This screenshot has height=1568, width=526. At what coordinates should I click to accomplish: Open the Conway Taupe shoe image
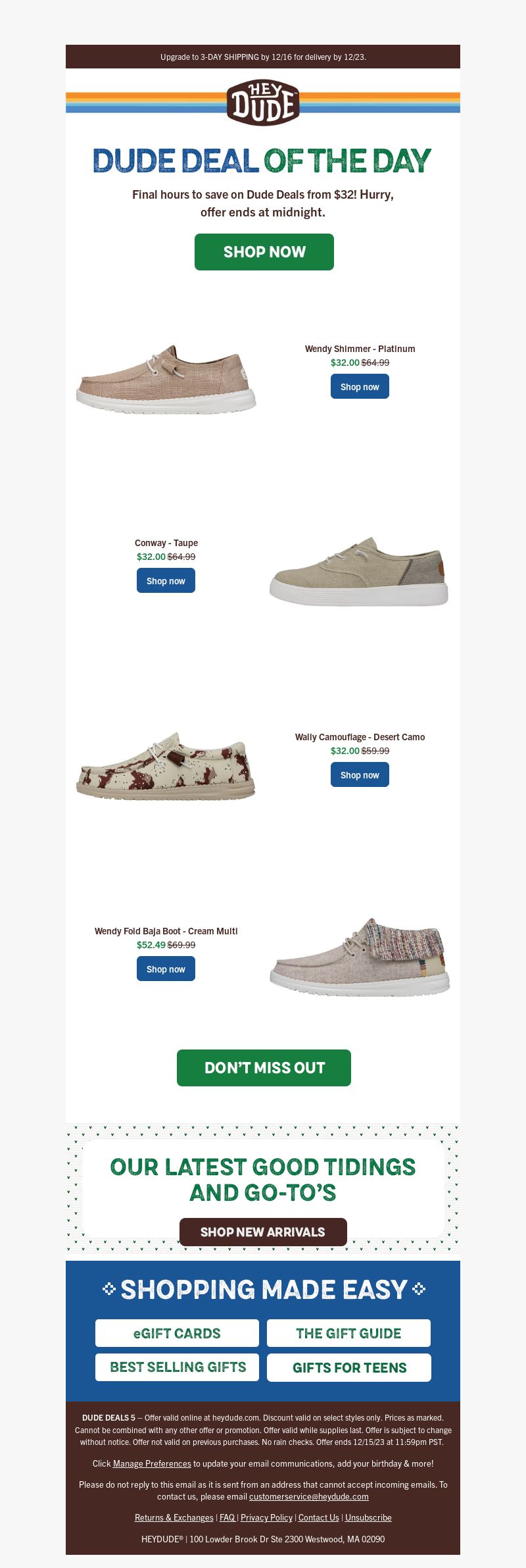(359, 571)
